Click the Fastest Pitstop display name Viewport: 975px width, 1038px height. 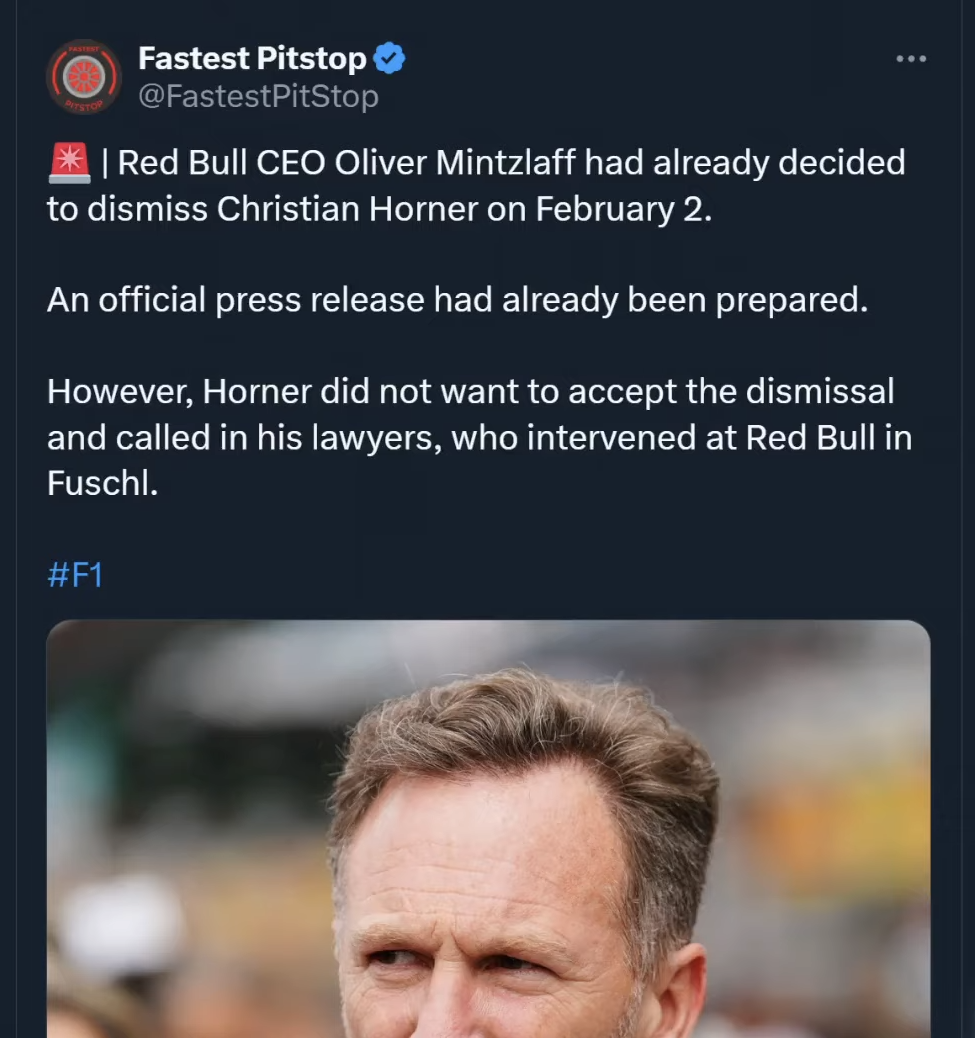click(x=252, y=59)
